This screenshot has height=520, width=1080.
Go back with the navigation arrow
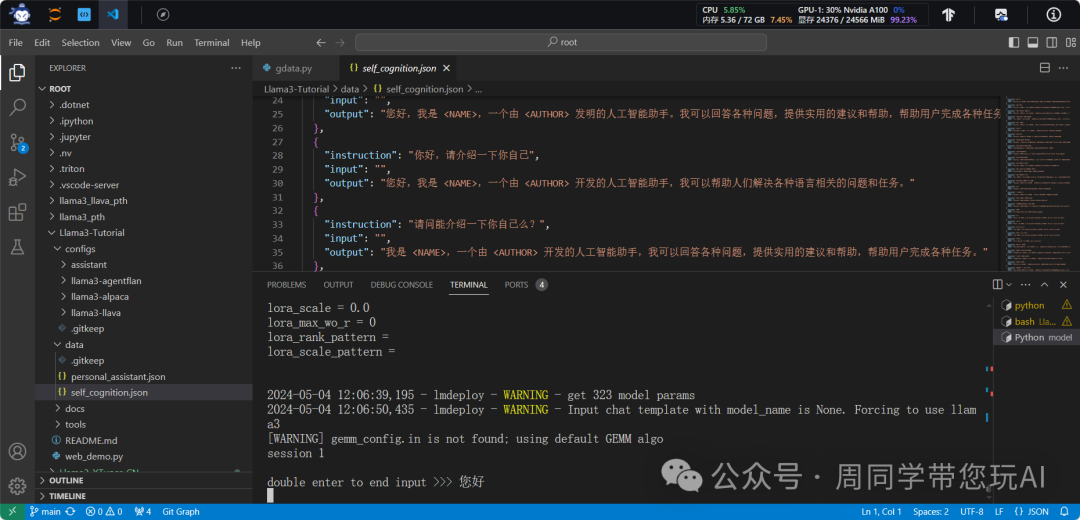click(x=320, y=42)
